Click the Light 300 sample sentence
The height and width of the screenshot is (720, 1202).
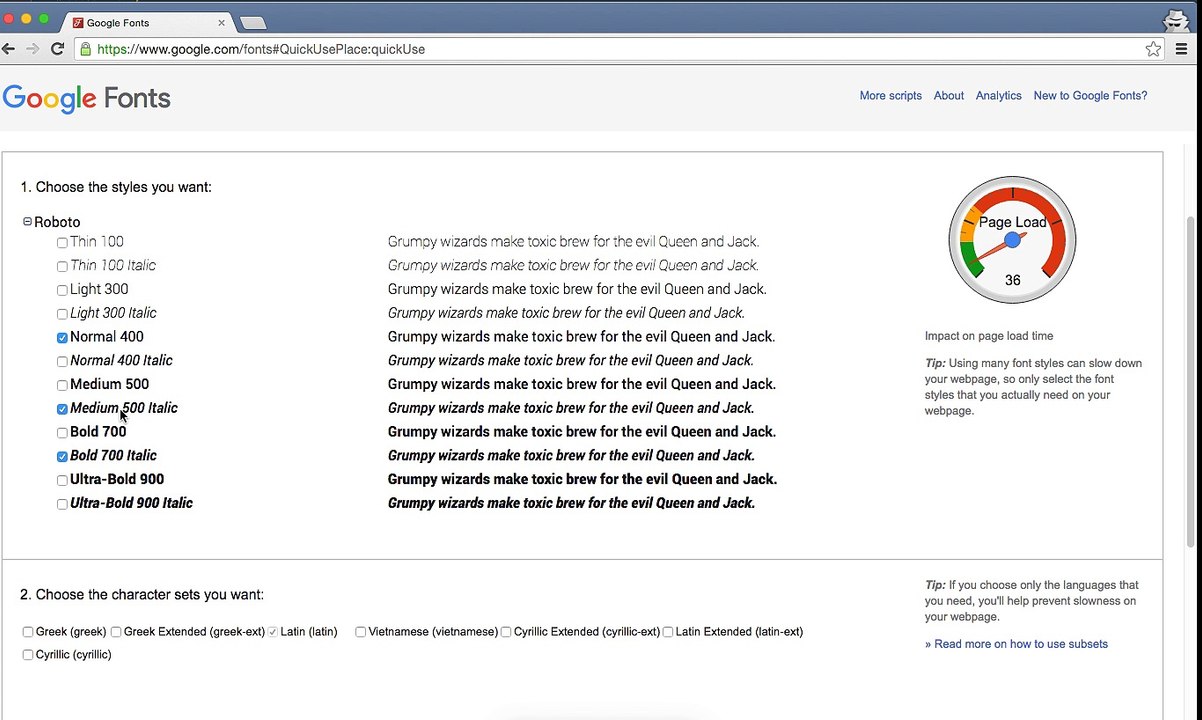coord(577,289)
